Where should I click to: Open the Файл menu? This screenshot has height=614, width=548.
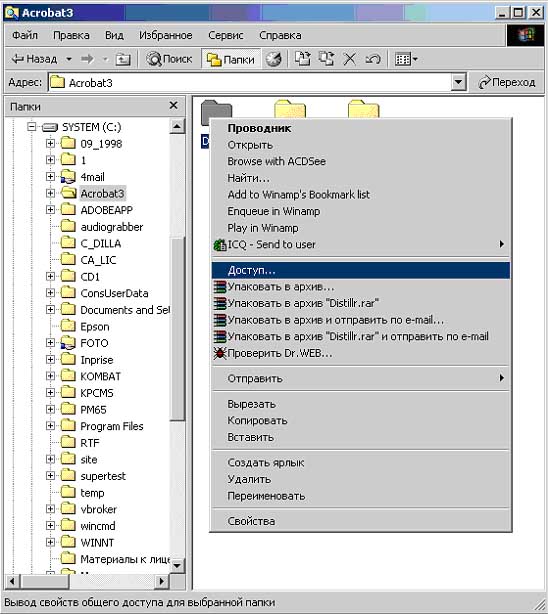click(x=25, y=35)
